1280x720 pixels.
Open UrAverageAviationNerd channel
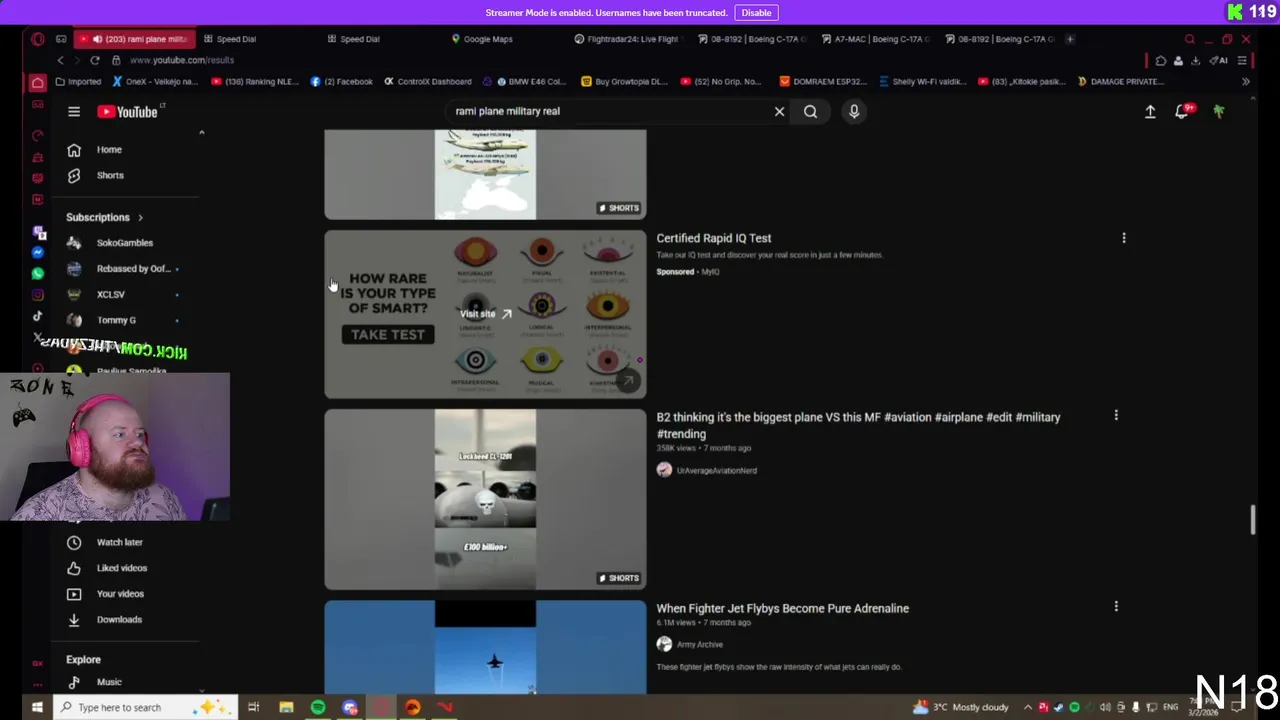click(x=717, y=471)
